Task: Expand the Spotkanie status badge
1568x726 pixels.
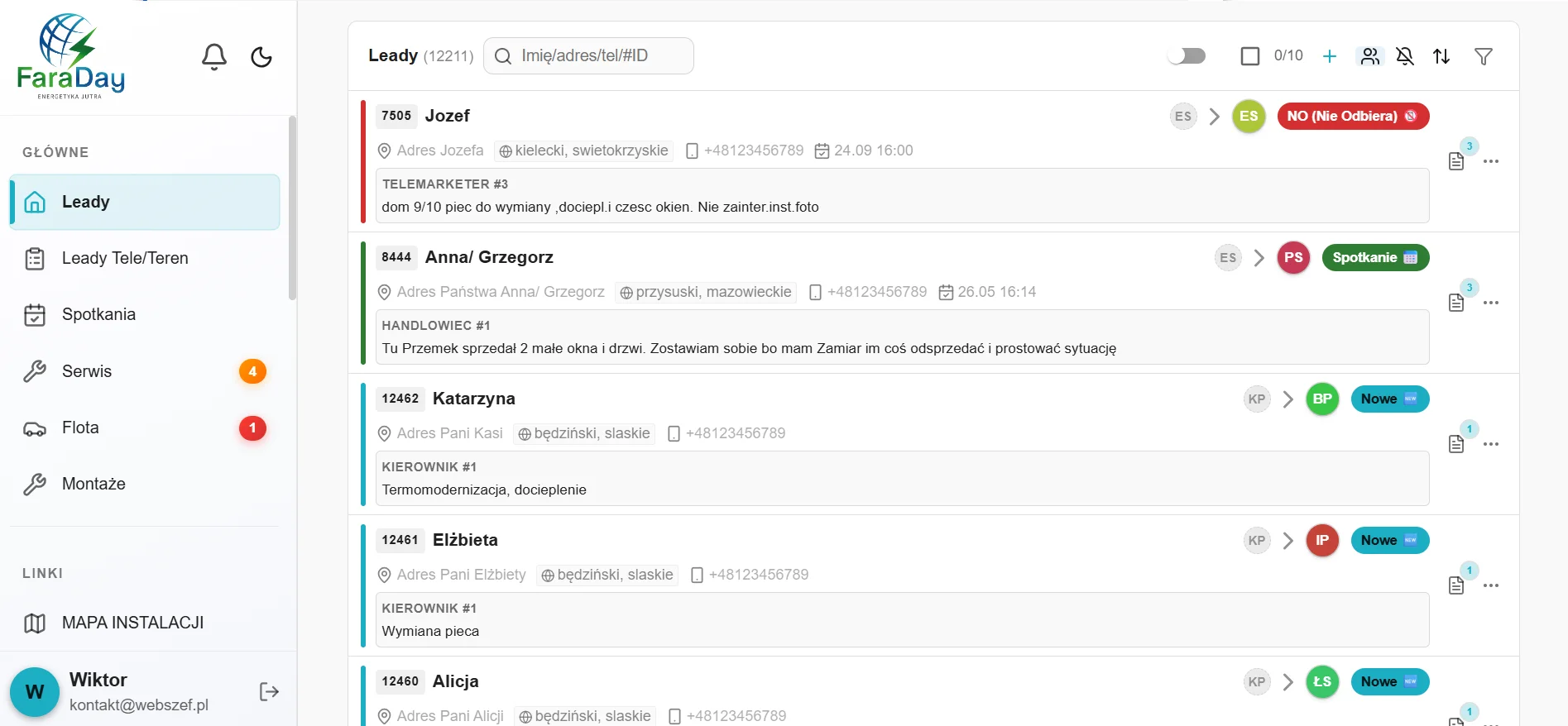Action: click(1375, 257)
